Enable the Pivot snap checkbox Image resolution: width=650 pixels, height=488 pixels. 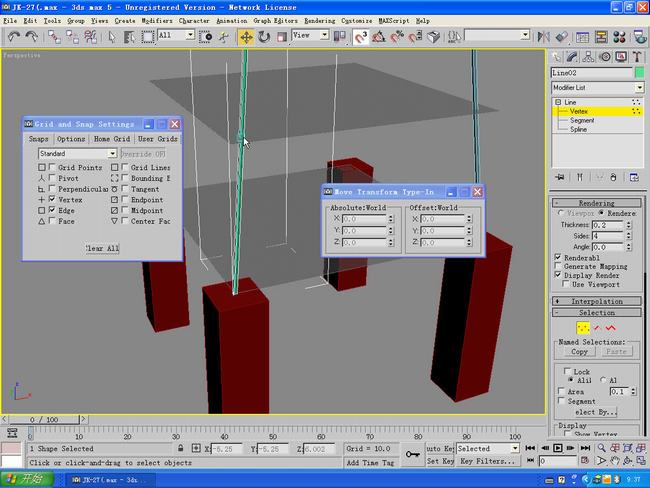(x=52, y=178)
